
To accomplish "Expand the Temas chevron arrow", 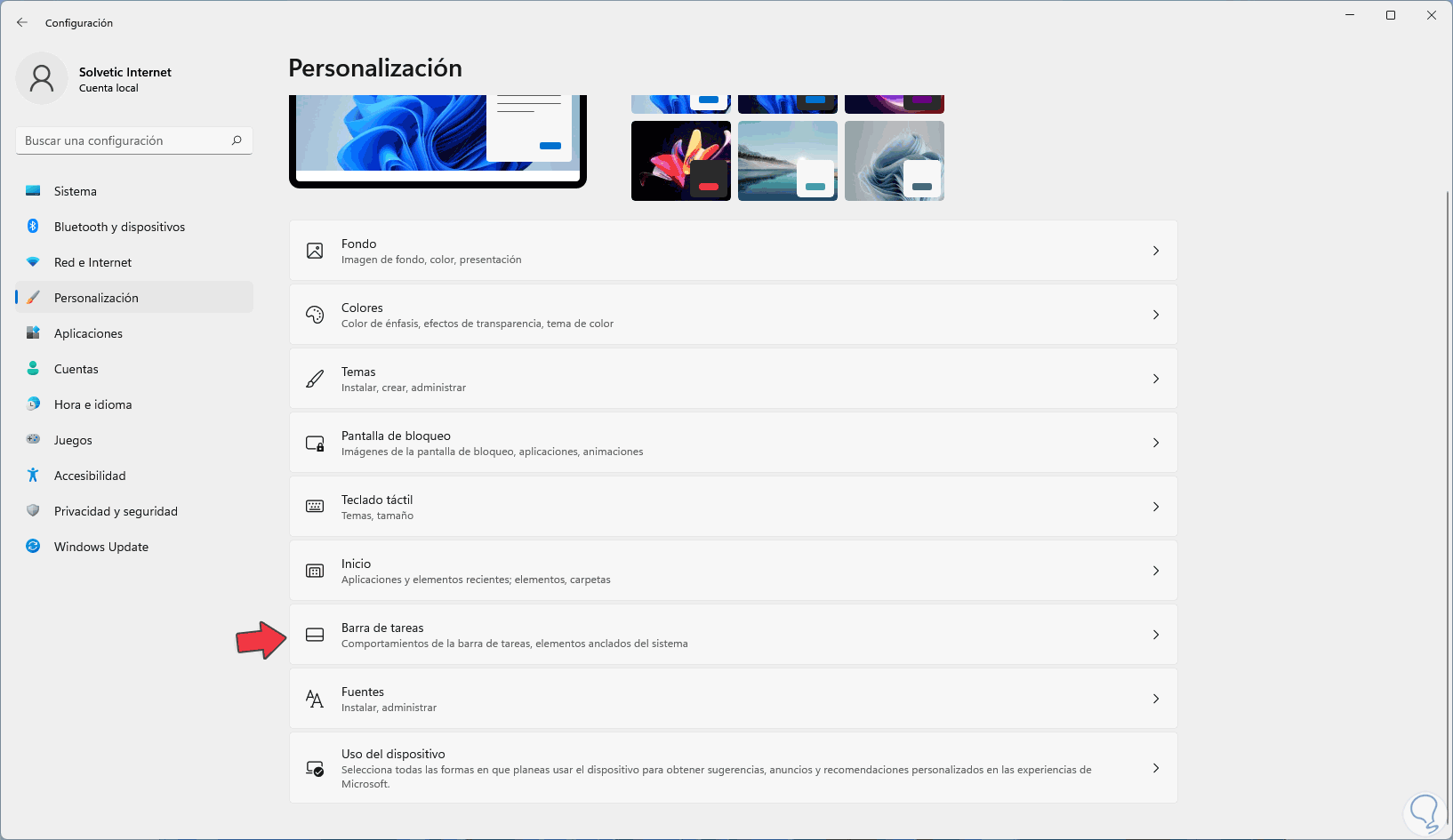I will point(1156,379).
